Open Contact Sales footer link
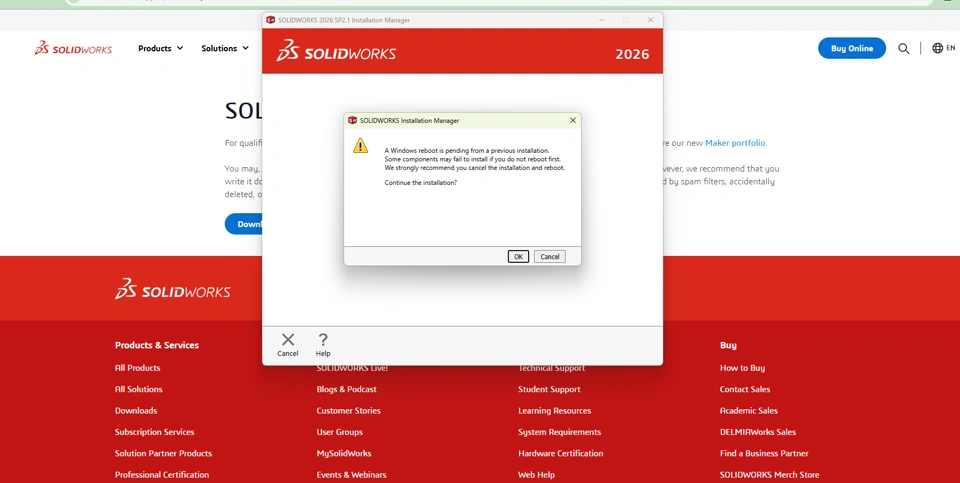960x483 pixels. [745, 389]
